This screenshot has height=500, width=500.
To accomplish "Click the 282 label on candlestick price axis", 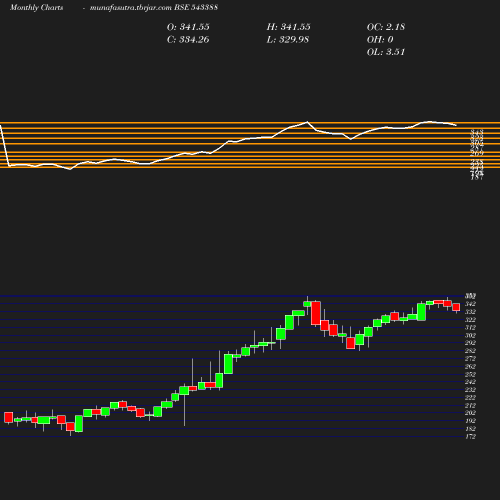I will 470,351.
